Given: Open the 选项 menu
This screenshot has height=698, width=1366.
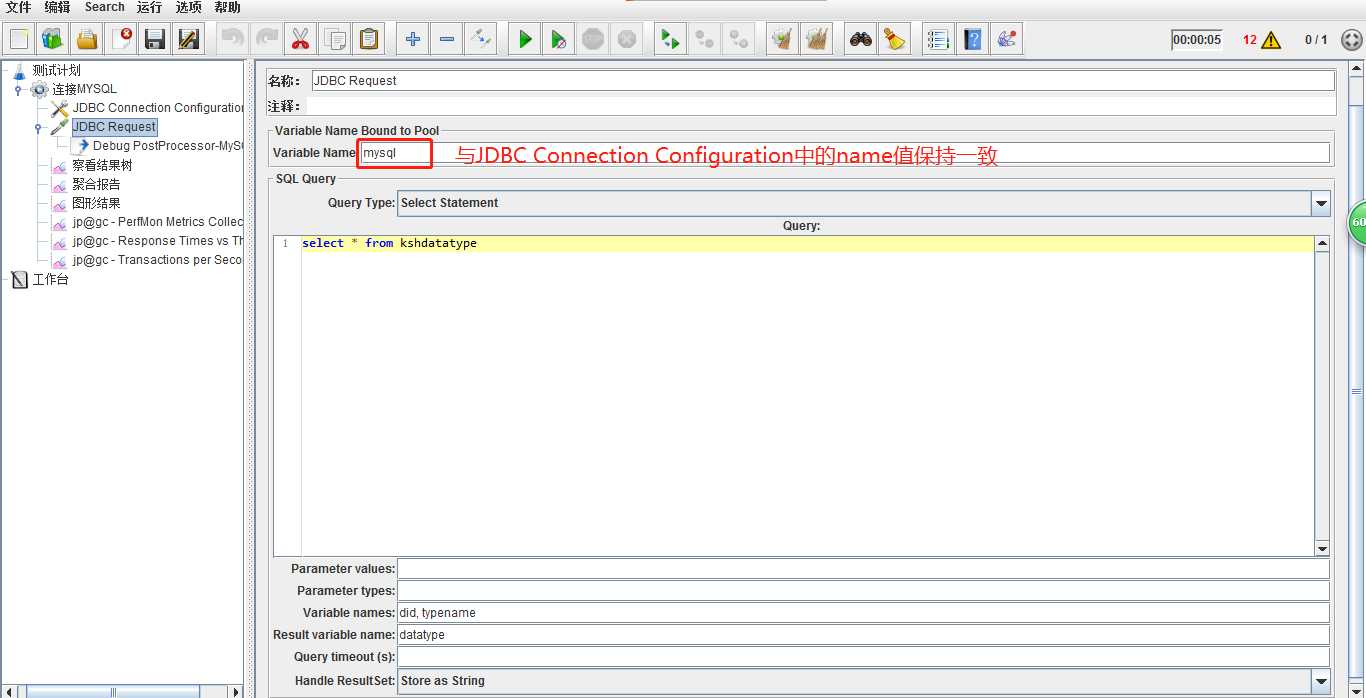Looking at the screenshot, I should 189,7.
